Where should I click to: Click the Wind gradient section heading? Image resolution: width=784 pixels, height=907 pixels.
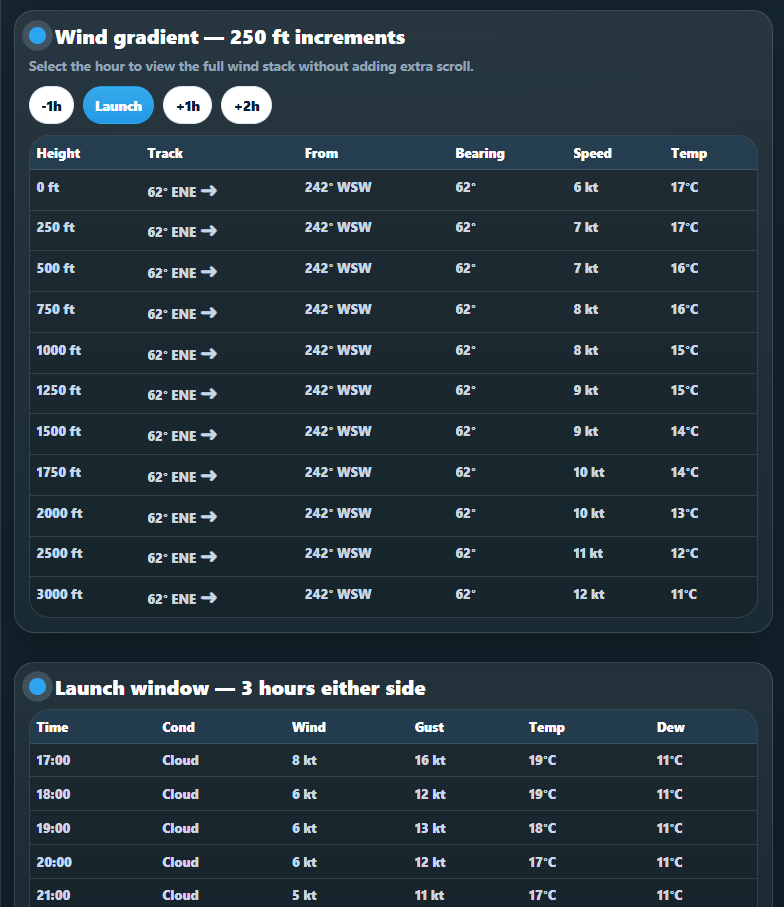230,37
